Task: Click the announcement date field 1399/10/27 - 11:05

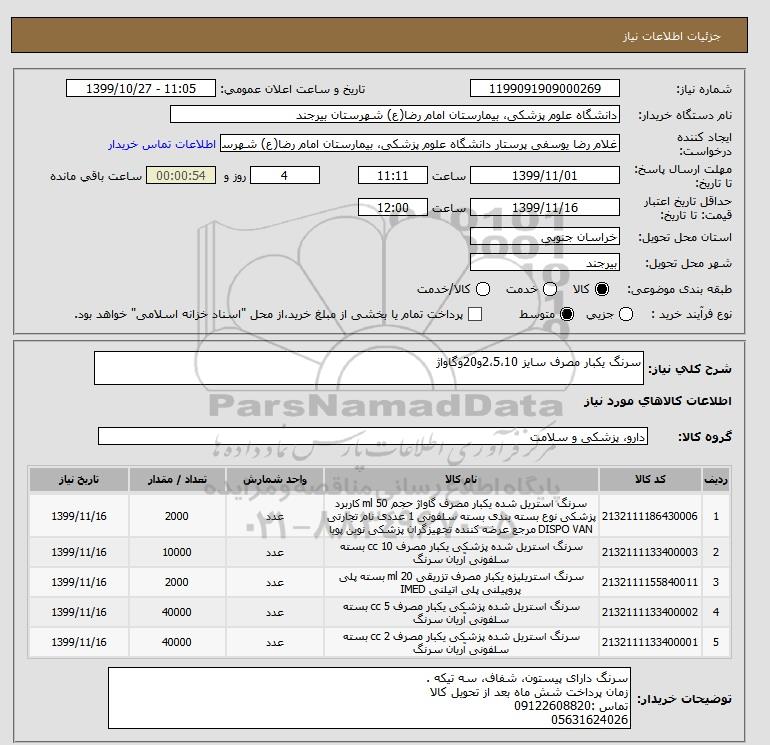Action: click(x=141, y=88)
